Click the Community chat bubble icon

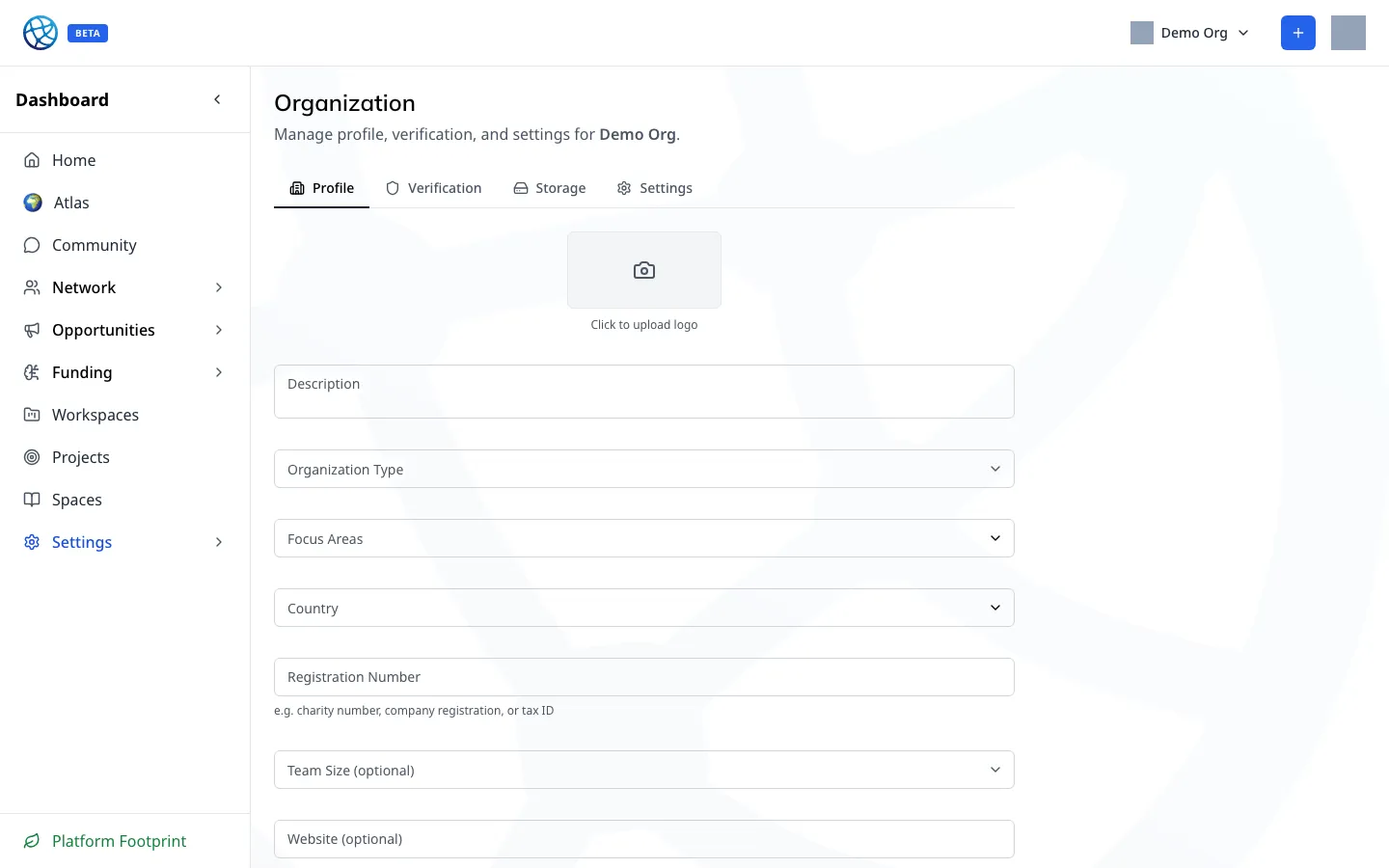point(32,245)
